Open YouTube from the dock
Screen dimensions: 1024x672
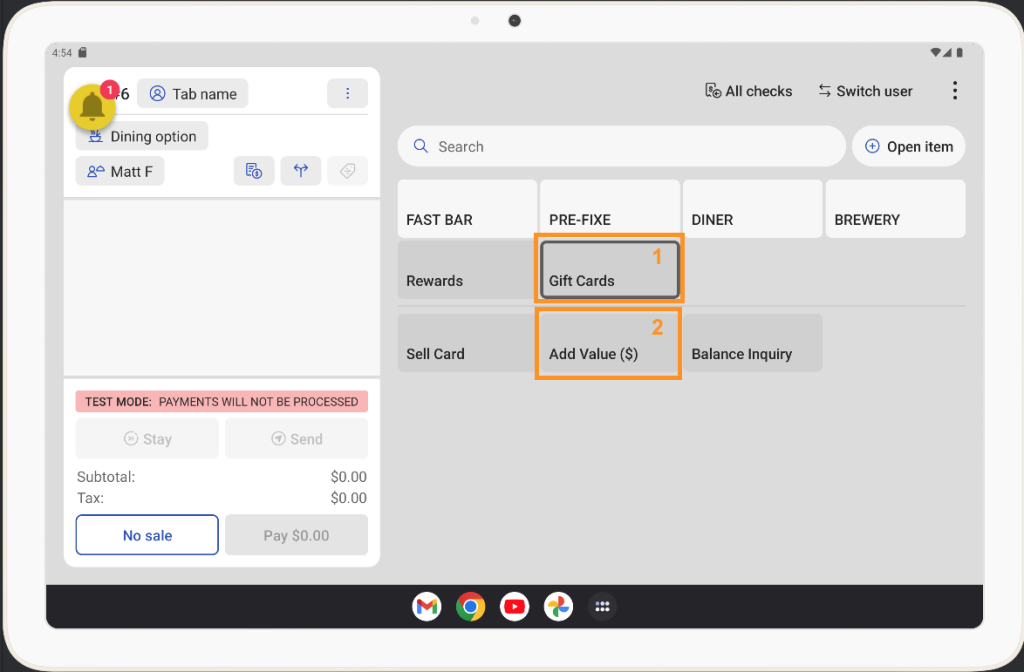pyautogui.click(x=515, y=606)
